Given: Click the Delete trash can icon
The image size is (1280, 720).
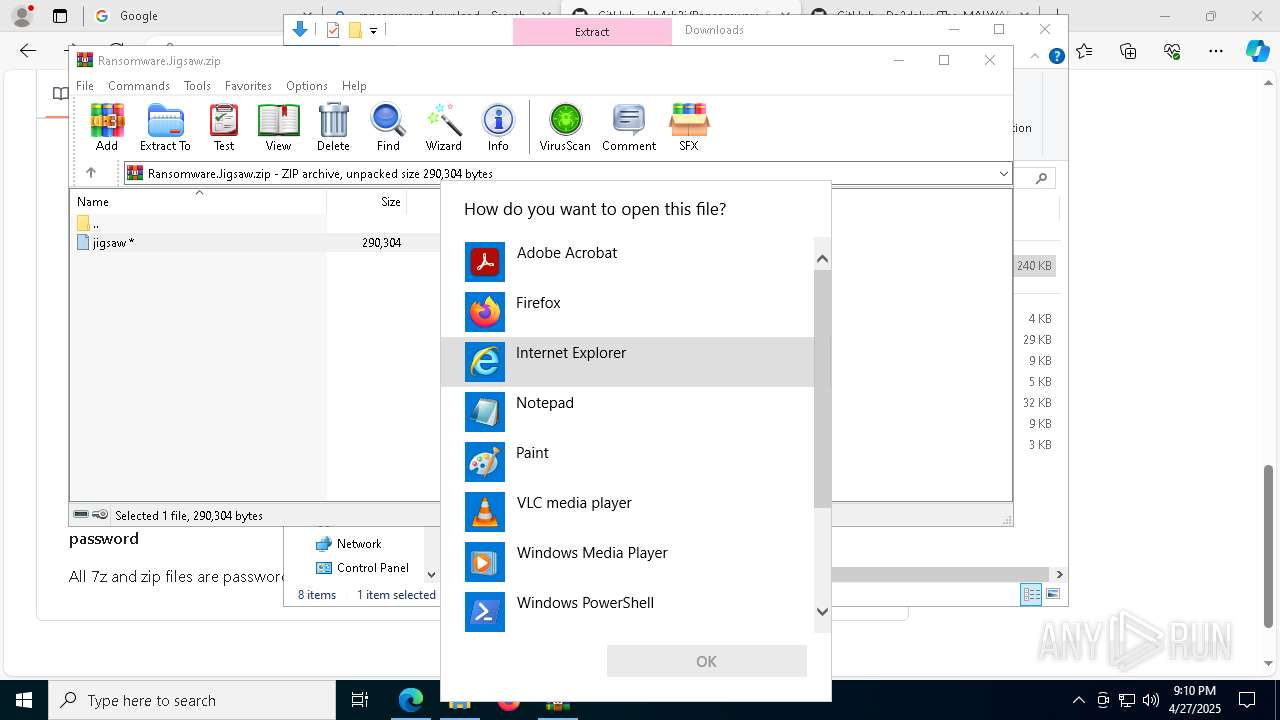Looking at the screenshot, I should (x=333, y=127).
